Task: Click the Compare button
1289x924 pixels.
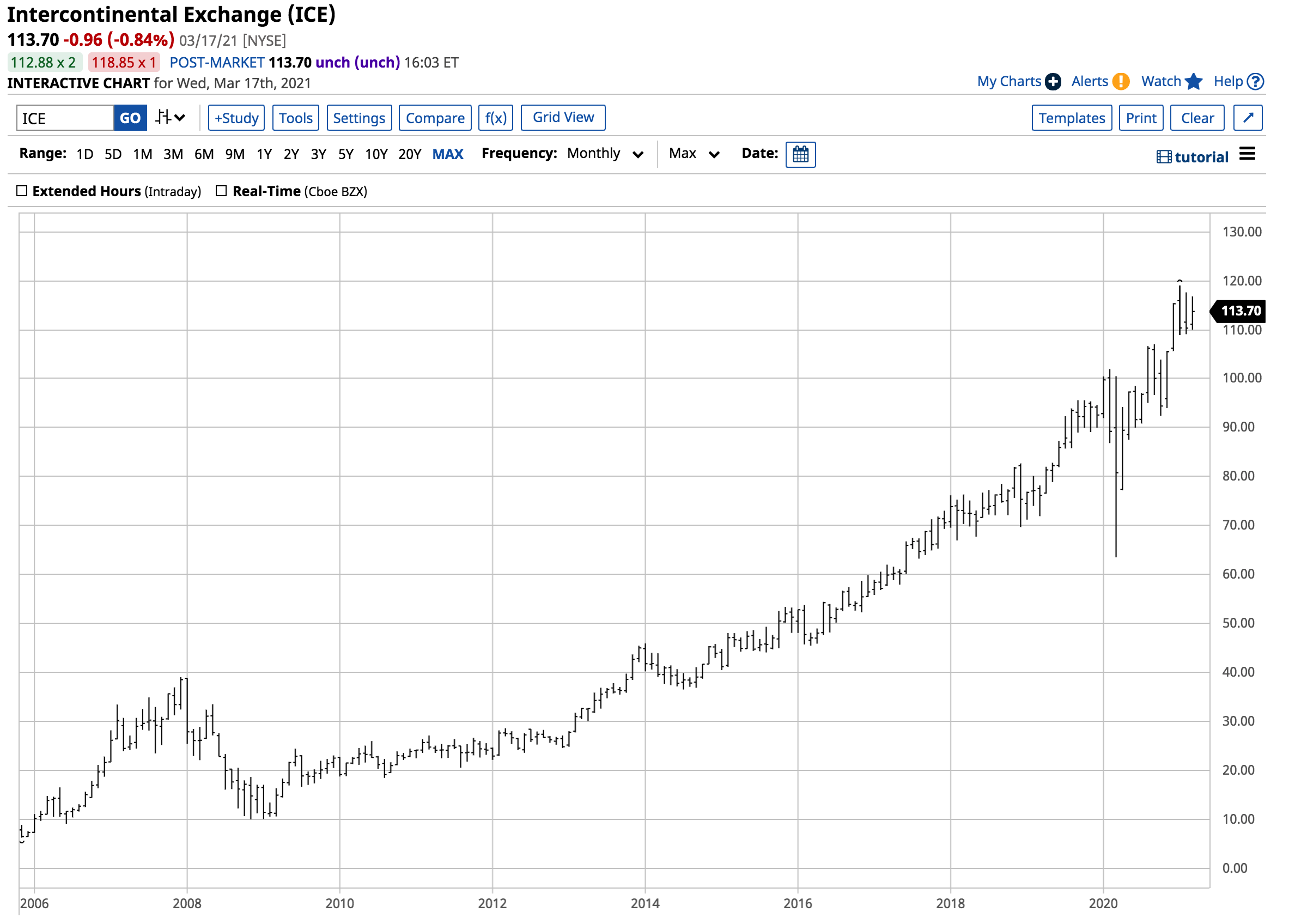Action: pos(435,118)
